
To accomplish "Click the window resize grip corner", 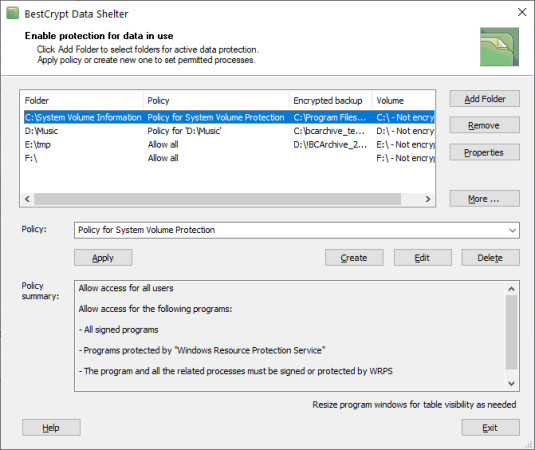I will pos(529,444).
